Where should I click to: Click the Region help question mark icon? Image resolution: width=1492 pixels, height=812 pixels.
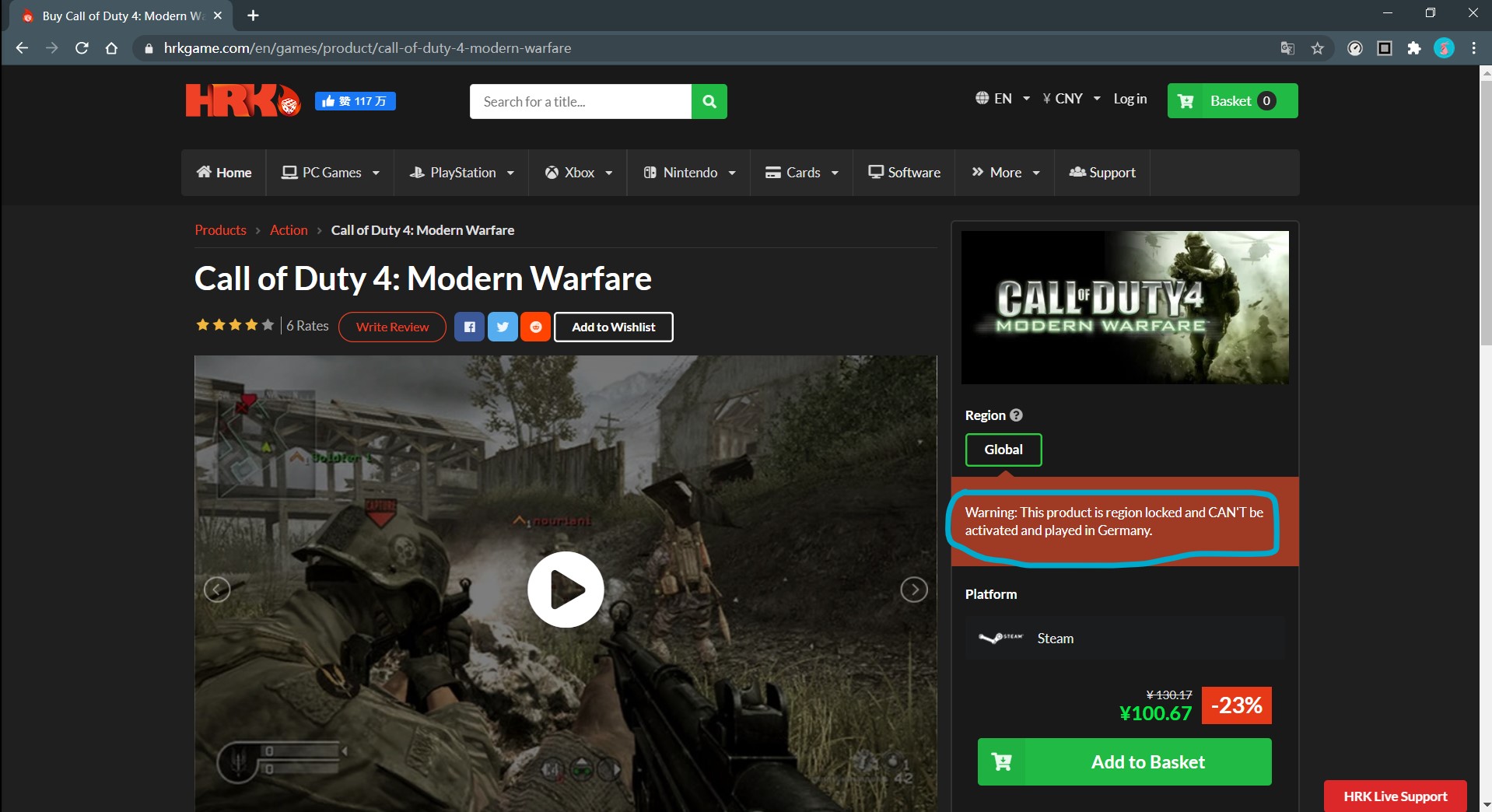1016,415
